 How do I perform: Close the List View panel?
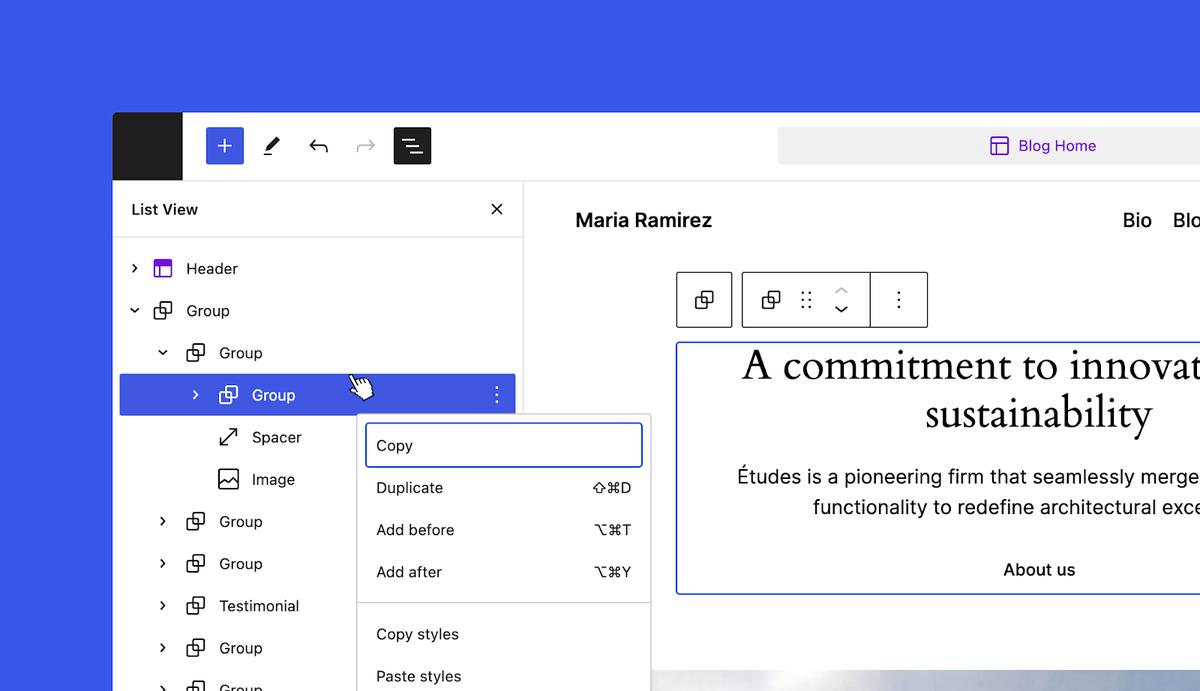tap(497, 209)
